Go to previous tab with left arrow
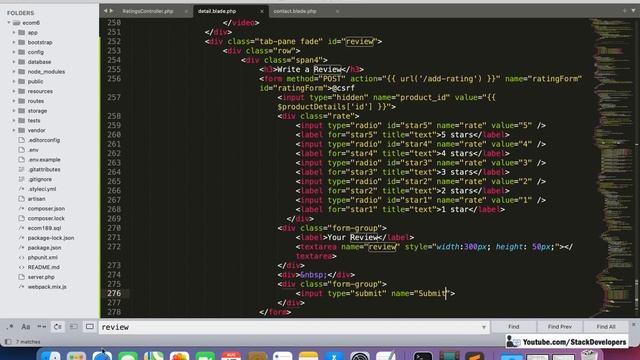 pyautogui.click(x=105, y=11)
